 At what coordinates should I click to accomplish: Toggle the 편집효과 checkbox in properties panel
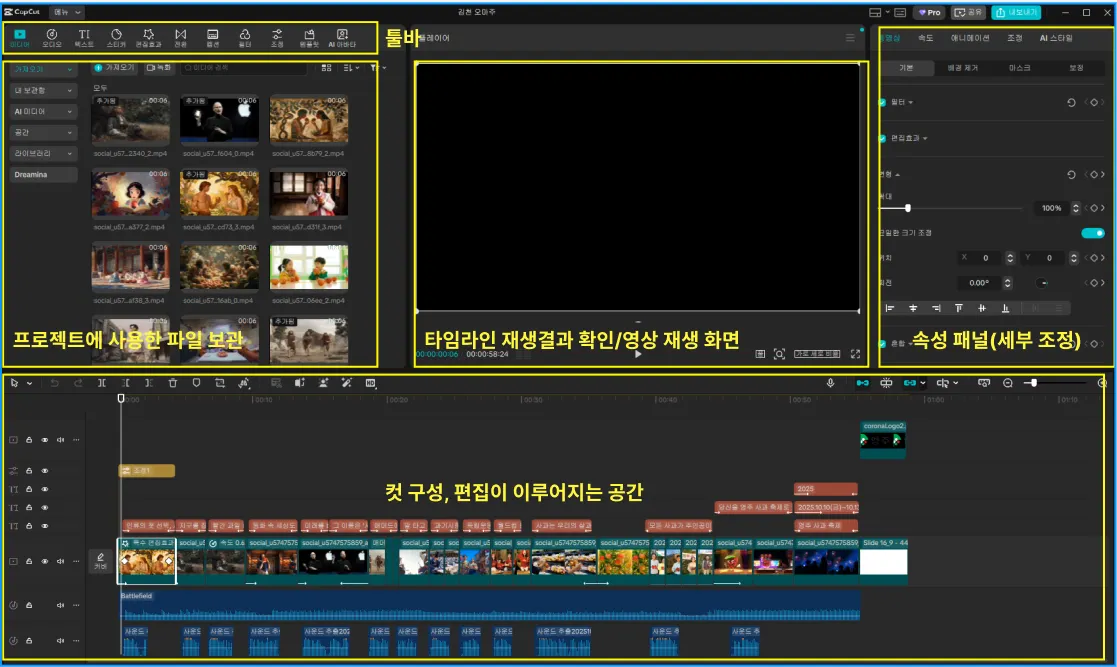point(882,138)
